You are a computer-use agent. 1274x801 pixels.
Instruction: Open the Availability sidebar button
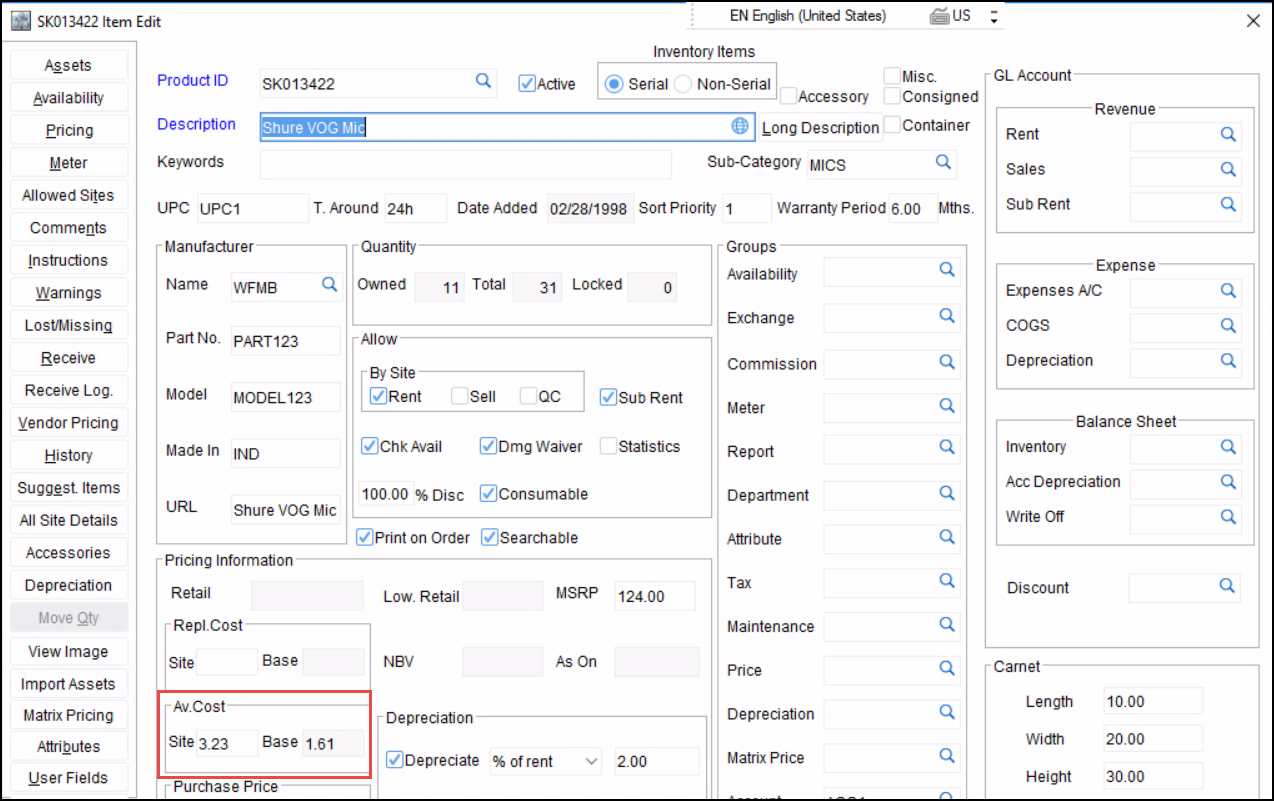tap(68, 98)
